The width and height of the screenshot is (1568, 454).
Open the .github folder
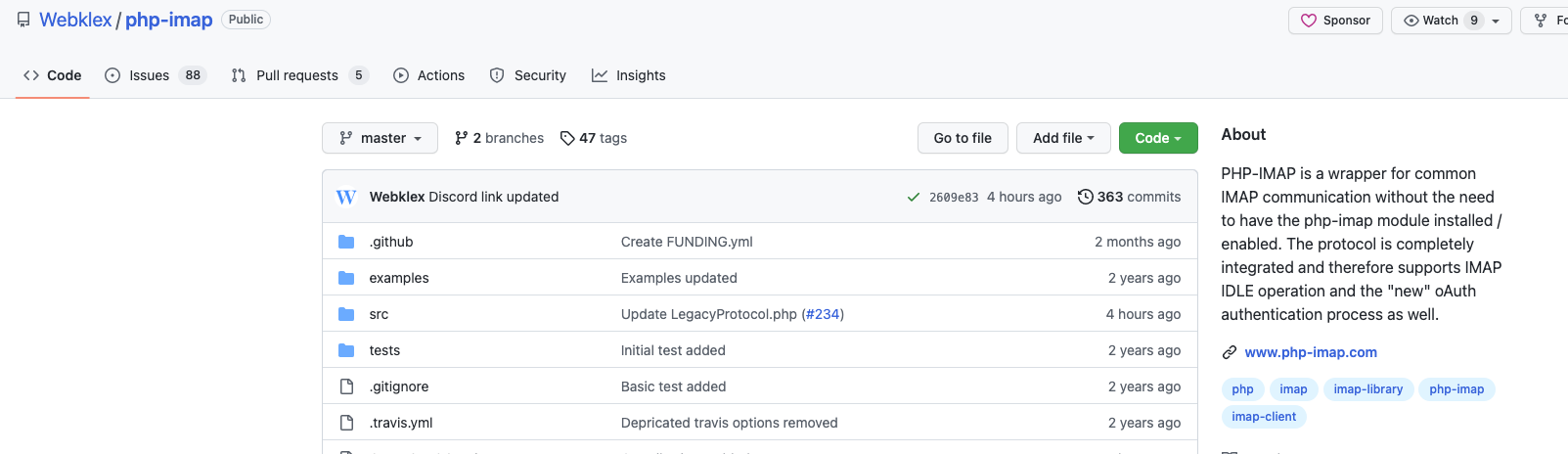coord(391,242)
